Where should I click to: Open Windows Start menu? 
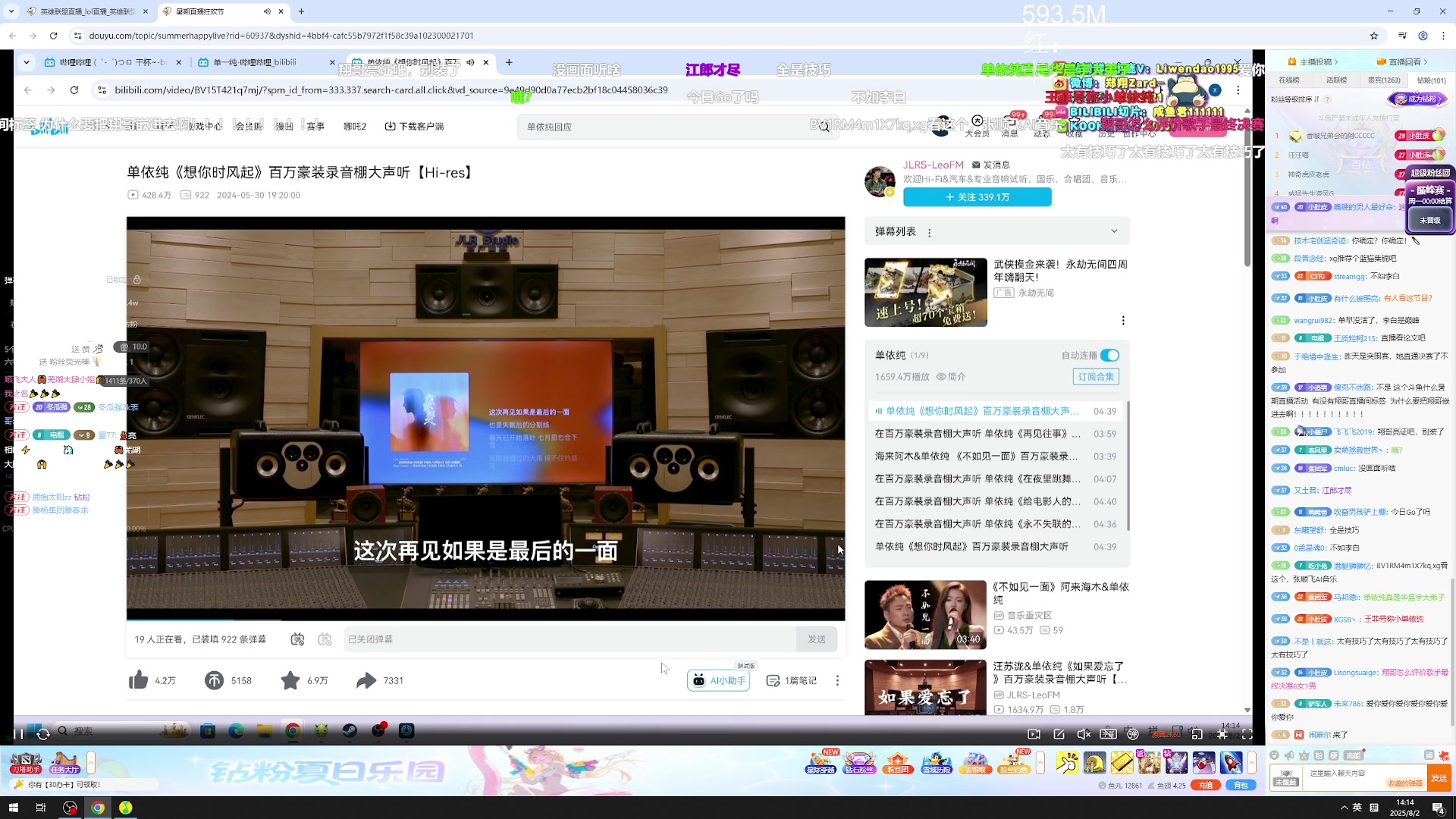pos(13,808)
